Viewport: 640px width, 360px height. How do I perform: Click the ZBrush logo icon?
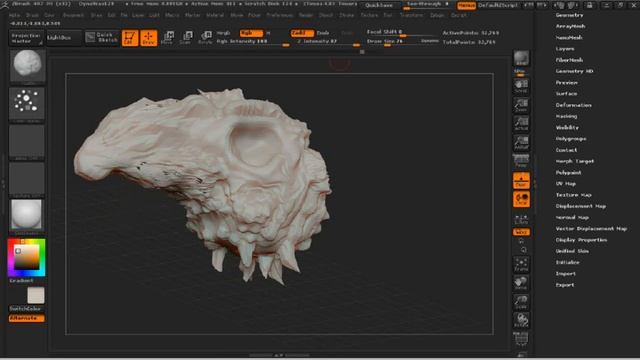click(5, 4)
